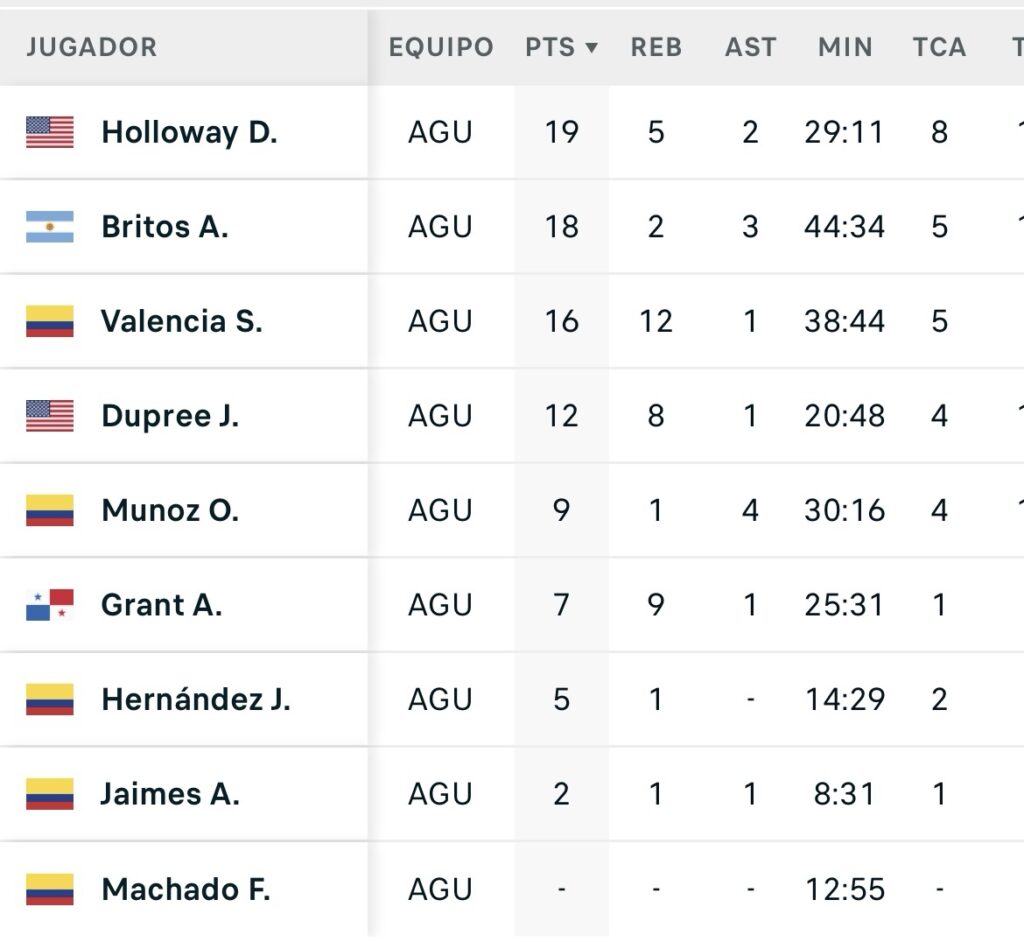Image resolution: width=1024 pixels, height=942 pixels.
Task: Click AGU team in Valencia S. row
Action: 440,321
